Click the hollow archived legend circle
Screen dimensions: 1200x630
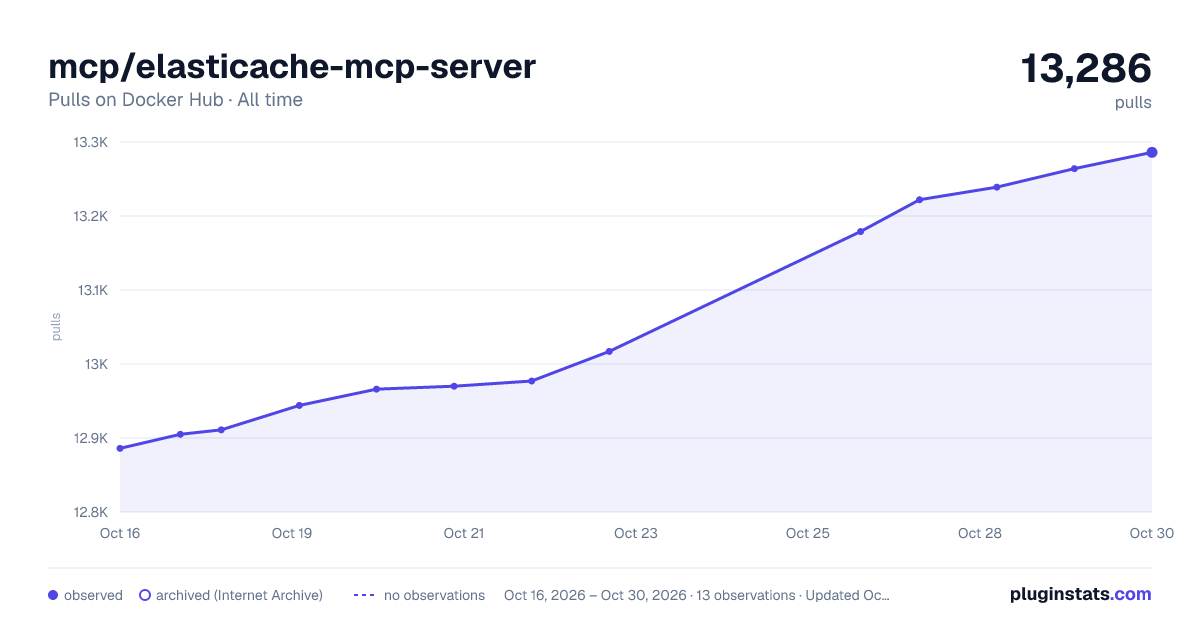pos(144,595)
